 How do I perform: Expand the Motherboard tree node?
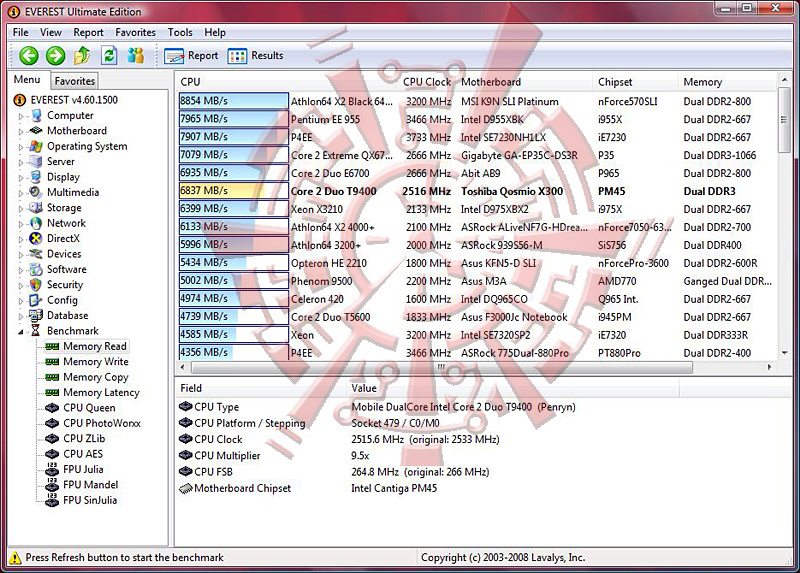(x=21, y=132)
